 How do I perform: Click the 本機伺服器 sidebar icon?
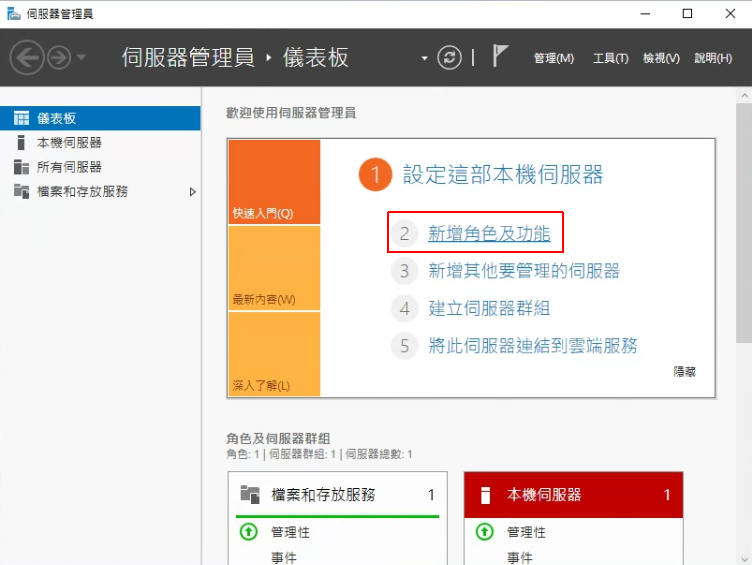pos(21,143)
